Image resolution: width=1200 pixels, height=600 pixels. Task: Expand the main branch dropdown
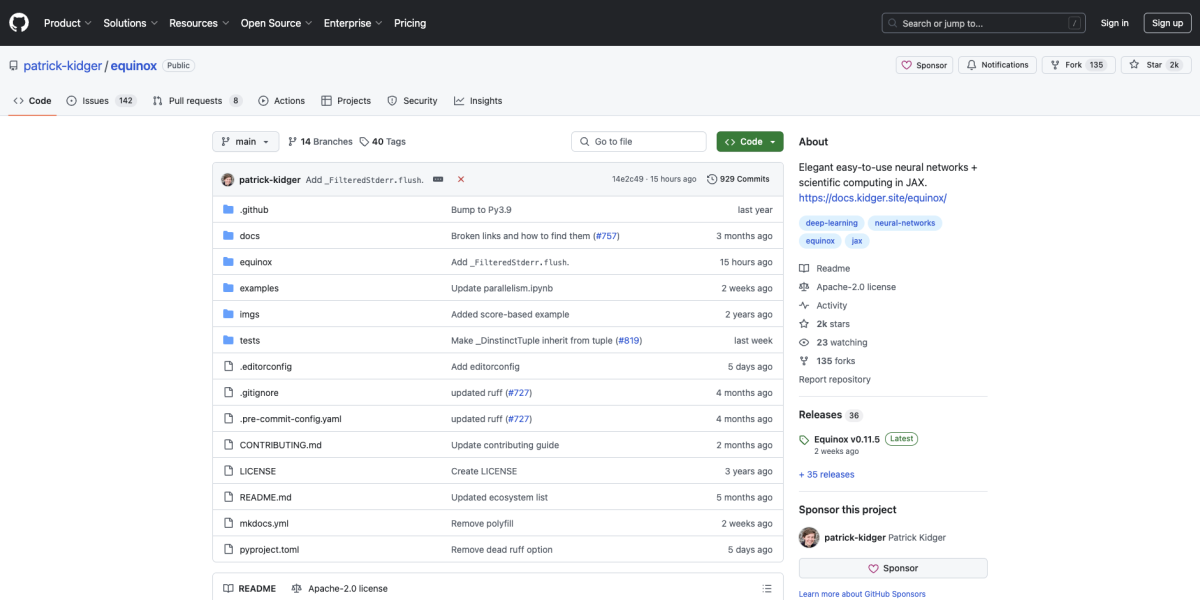coord(245,142)
